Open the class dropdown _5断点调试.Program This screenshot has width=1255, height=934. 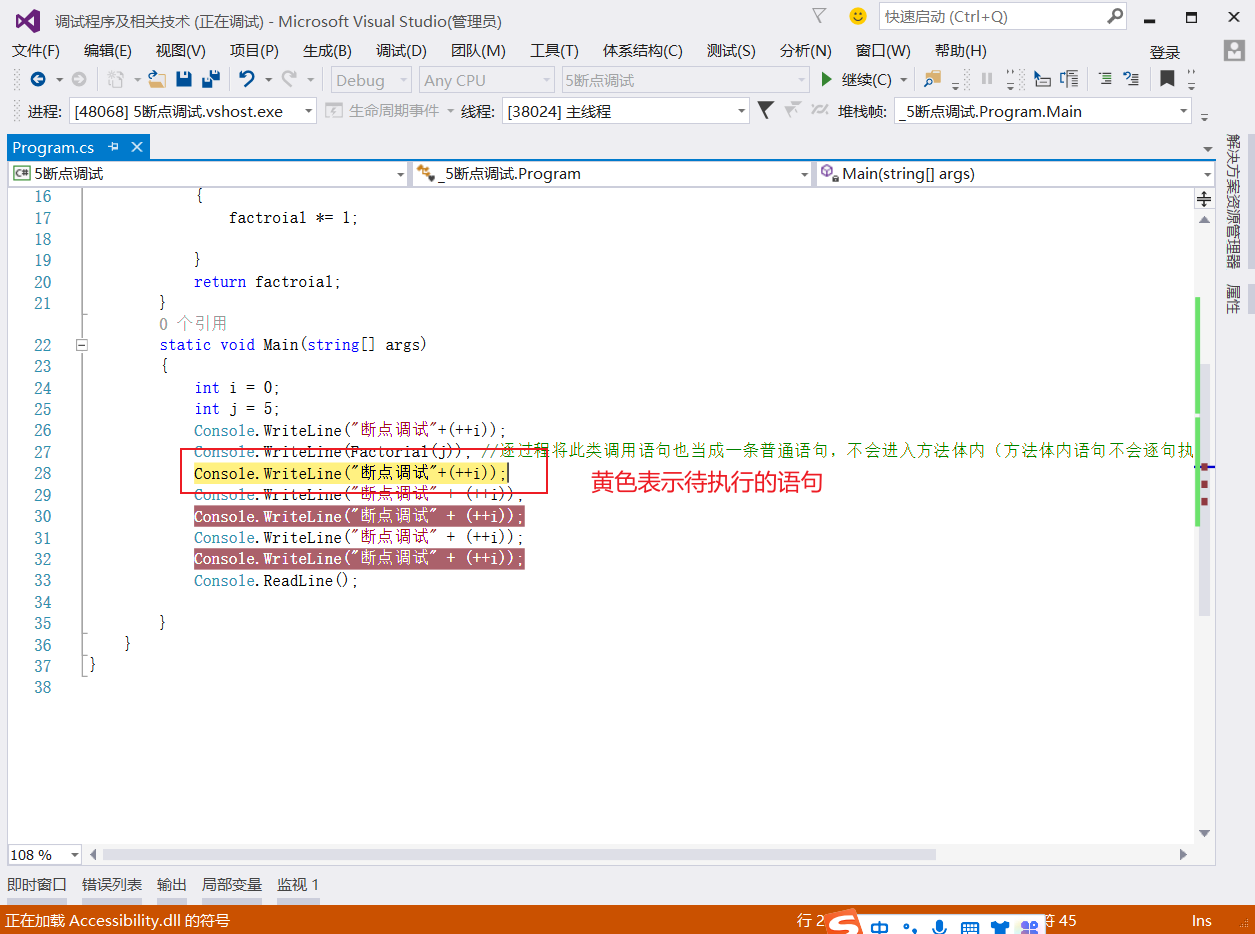point(612,174)
